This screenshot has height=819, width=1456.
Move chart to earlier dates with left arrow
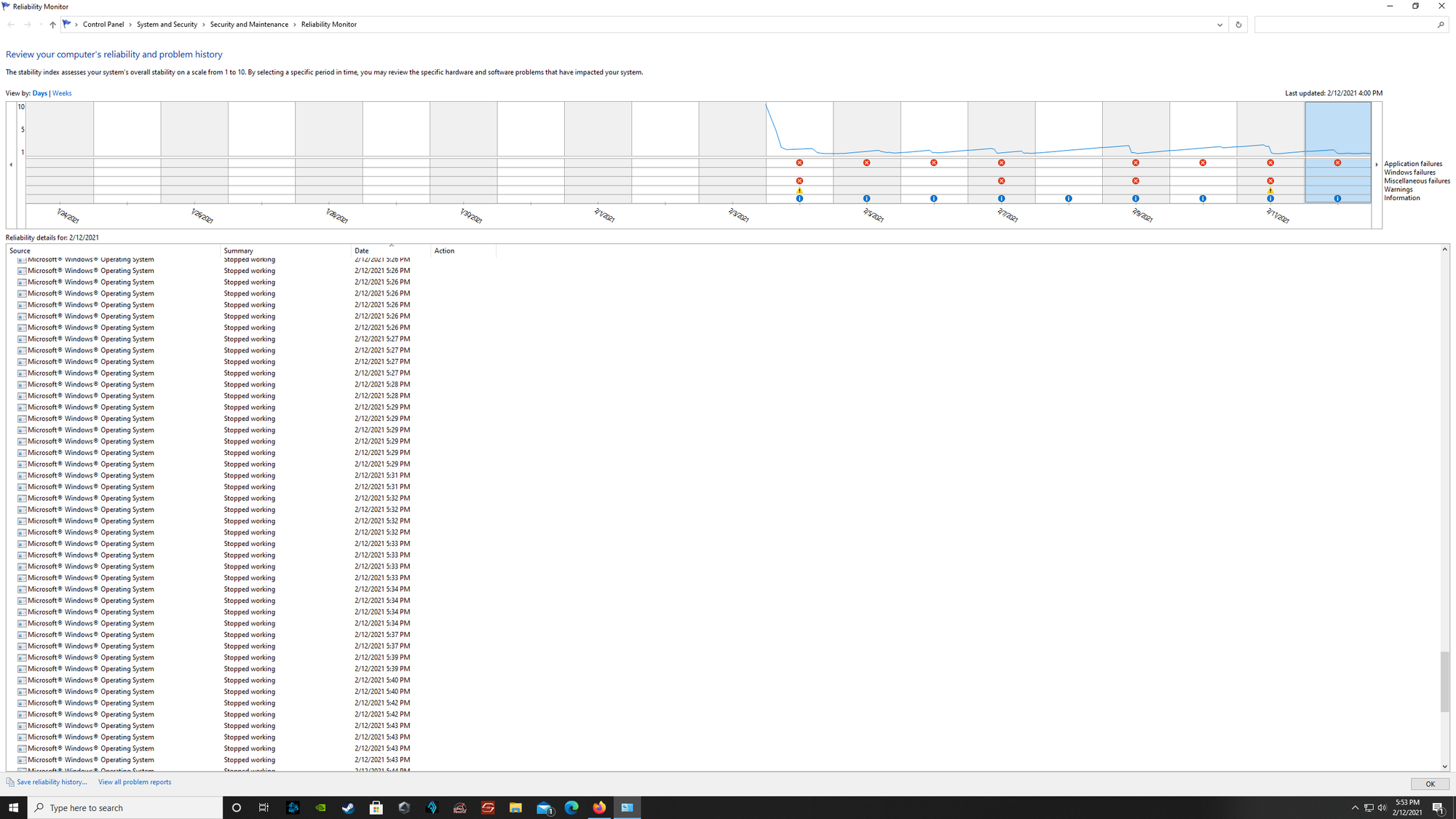11,165
